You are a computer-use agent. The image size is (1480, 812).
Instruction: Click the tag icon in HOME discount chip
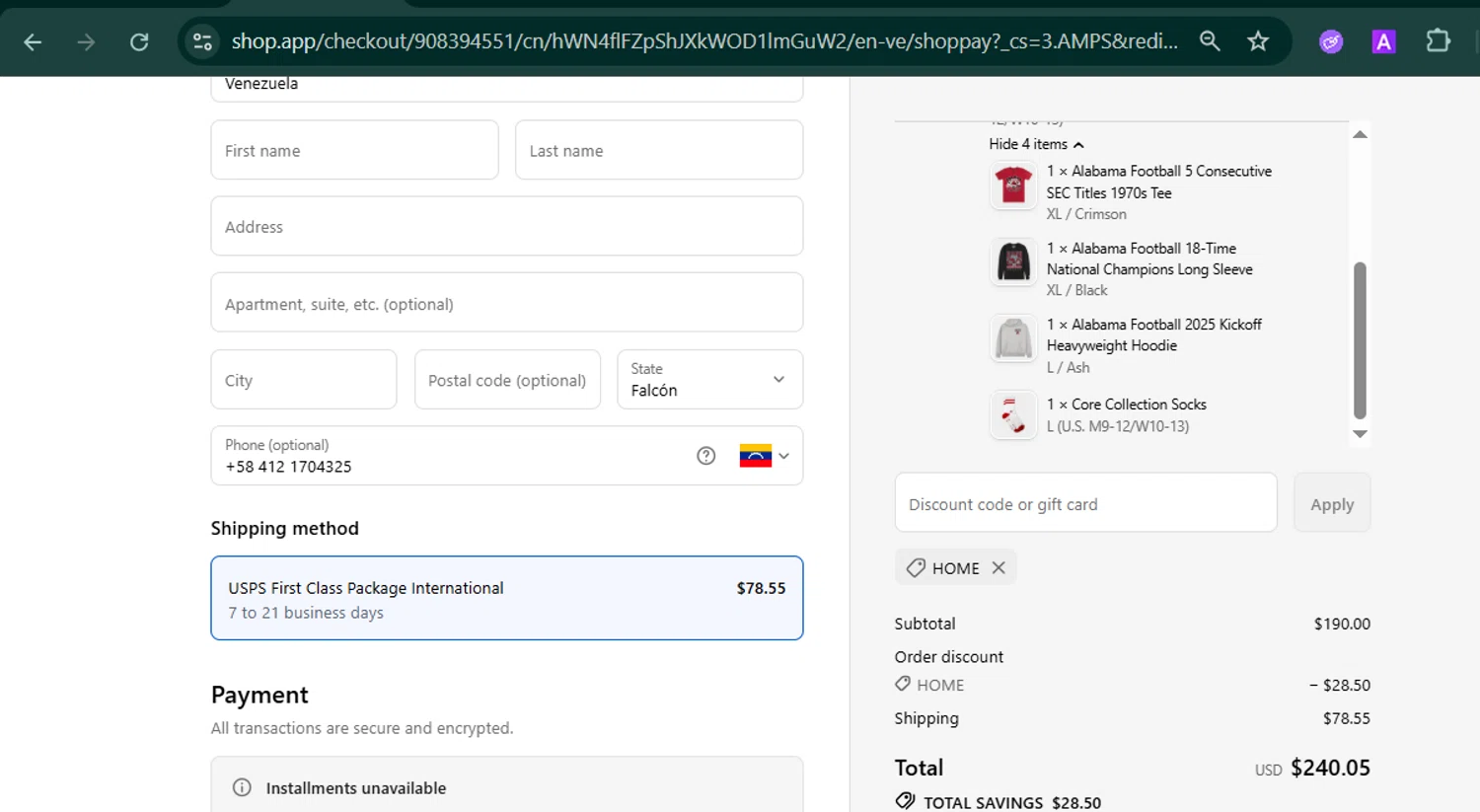[915, 568]
